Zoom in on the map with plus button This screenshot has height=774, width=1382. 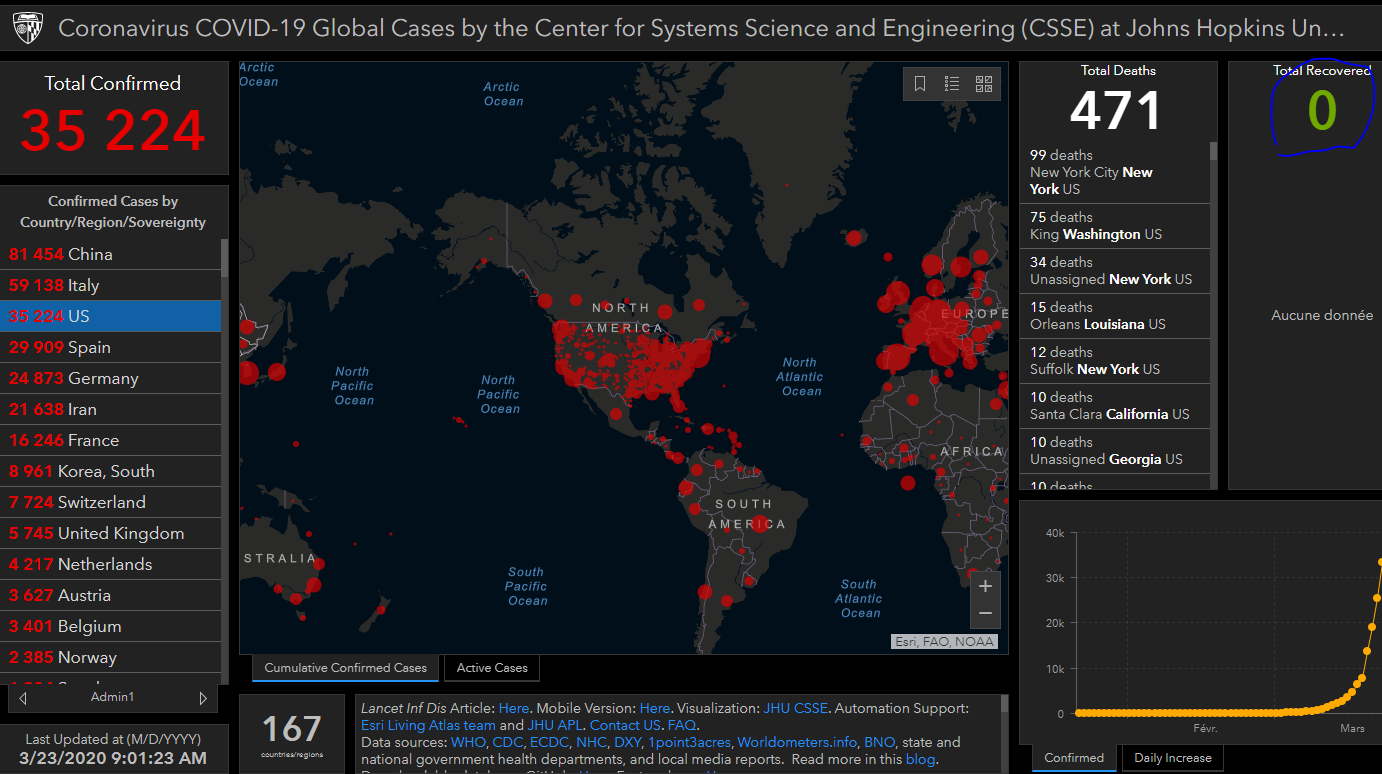coord(985,586)
